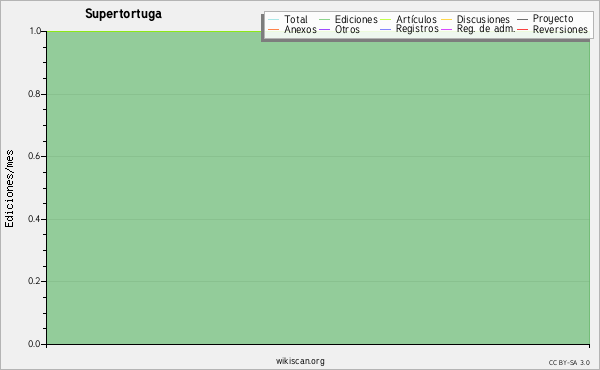600x370 pixels.
Task: Click the CC BY-SA 3.0 license text
Action: point(569,362)
